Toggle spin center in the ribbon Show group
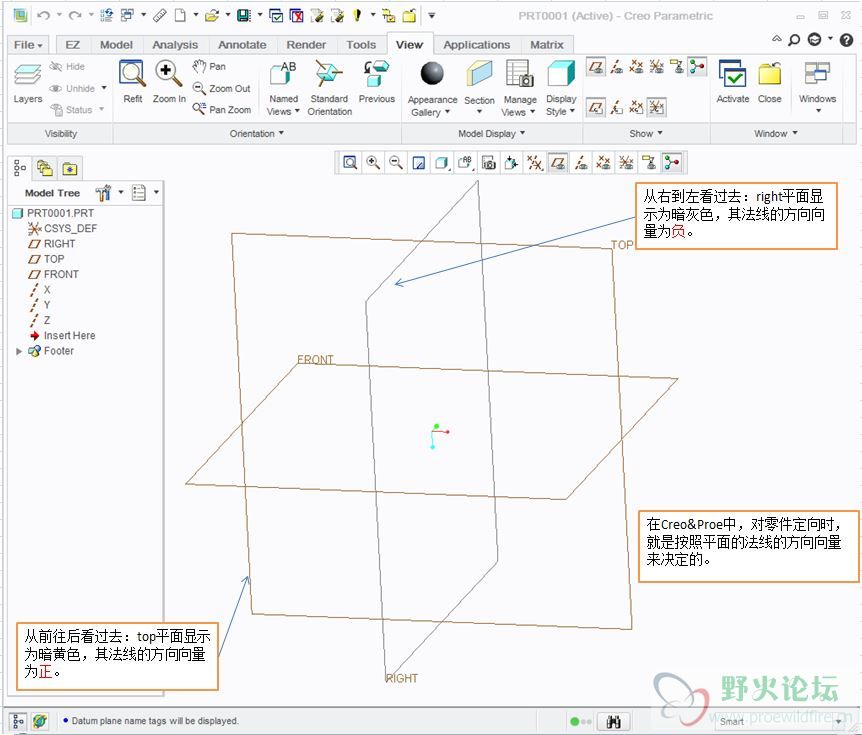The height and width of the screenshot is (735, 862). (697, 67)
